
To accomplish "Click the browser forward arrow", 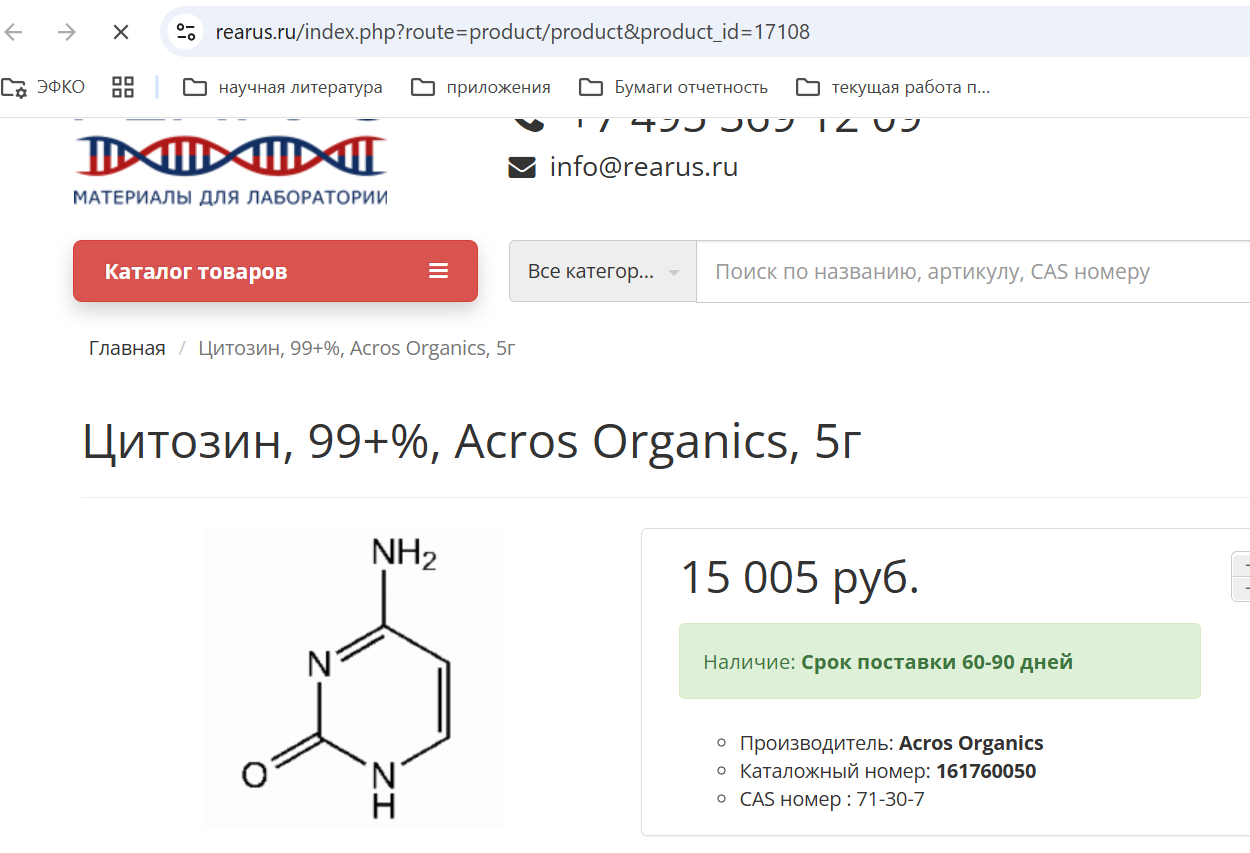I will pyautogui.click(x=67, y=32).
